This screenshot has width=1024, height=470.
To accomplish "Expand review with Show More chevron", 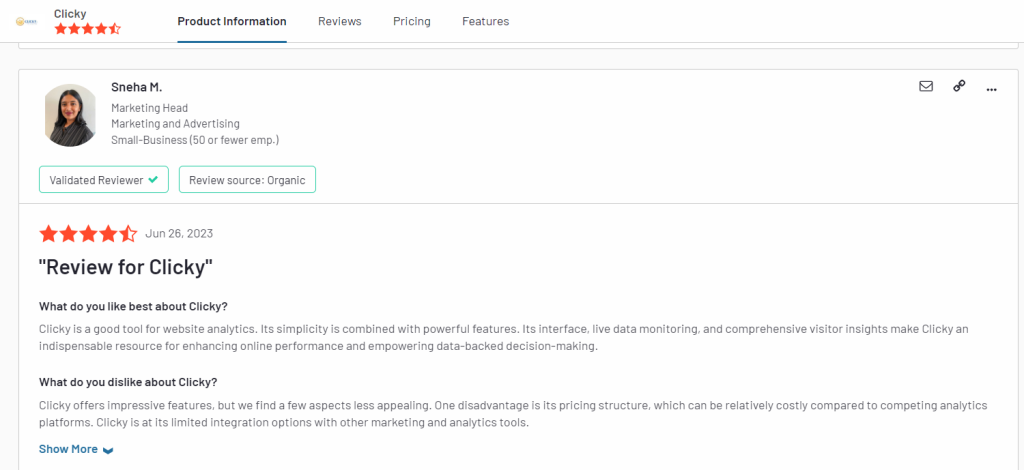I will (108, 450).
